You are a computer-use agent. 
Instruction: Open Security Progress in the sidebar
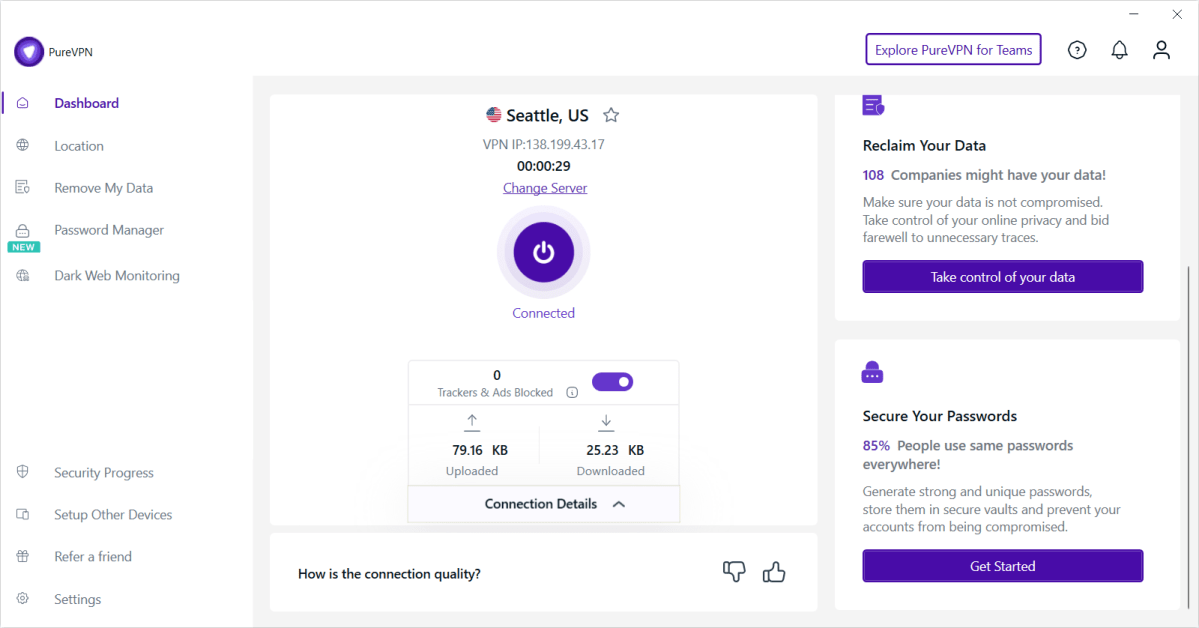(104, 473)
